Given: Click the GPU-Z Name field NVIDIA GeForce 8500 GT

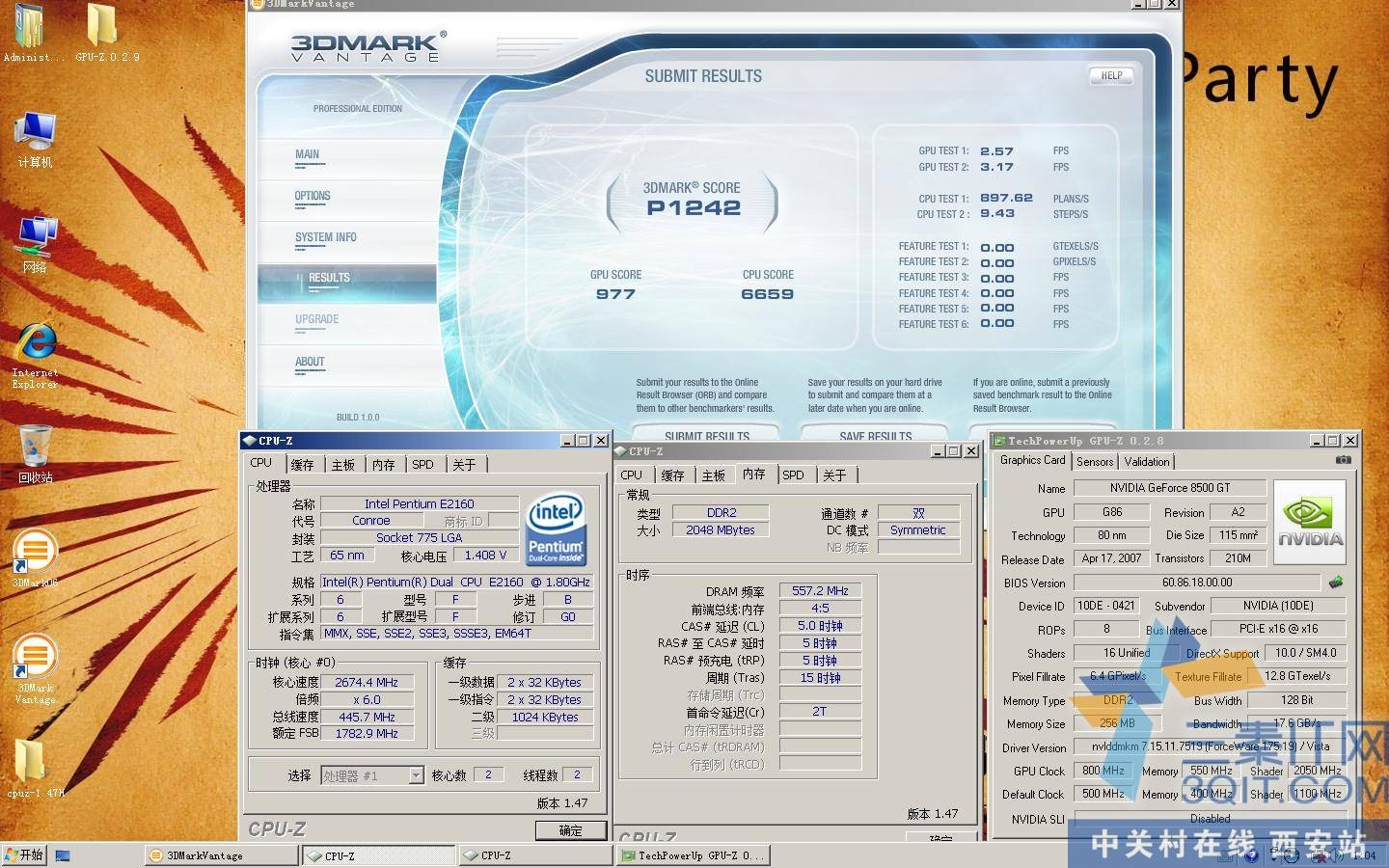Looking at the screenshot, I should coord(1170,488).
